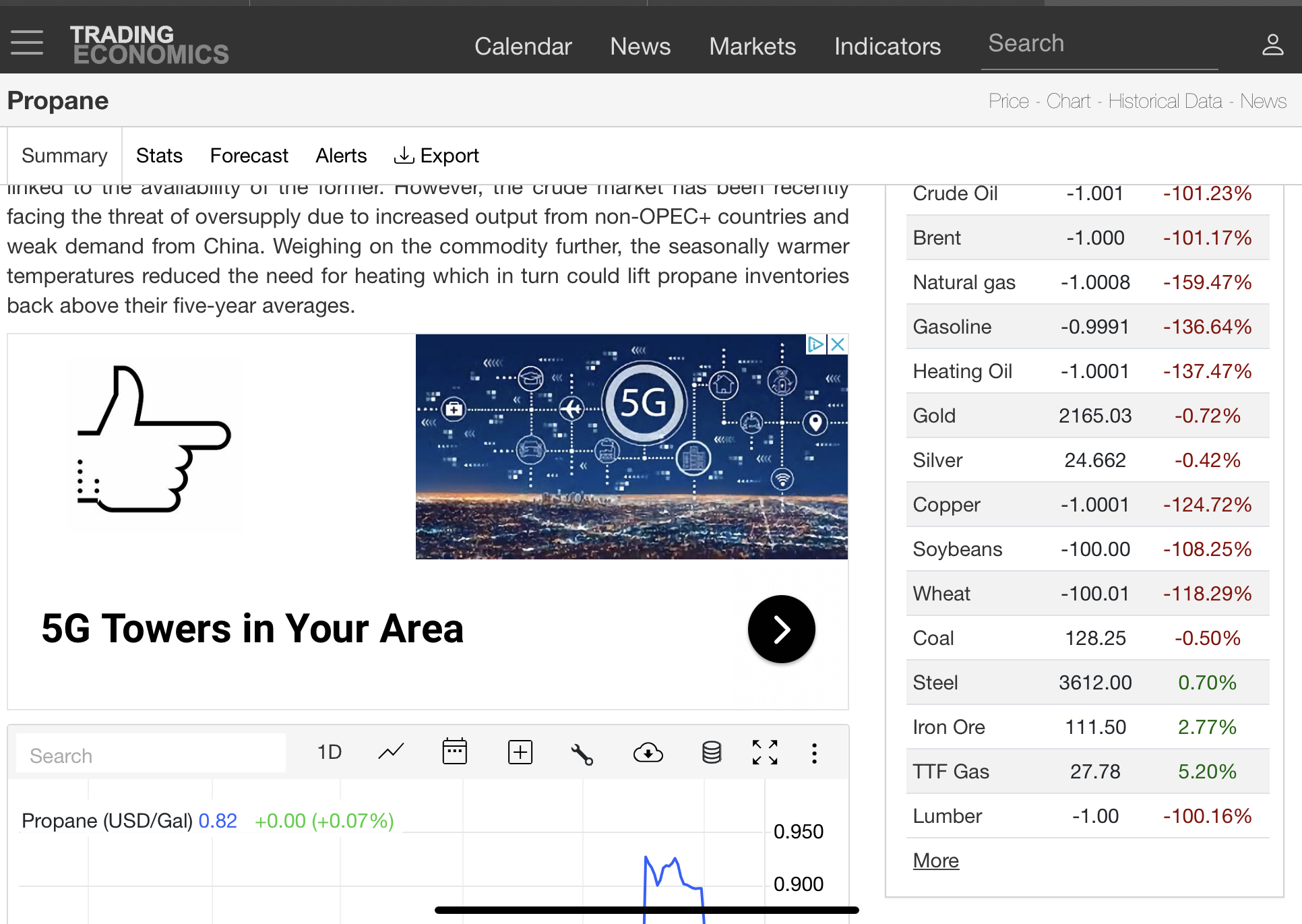Open the hamburger menu
This screenshot has height=924, width=1302.
point(27,42)
